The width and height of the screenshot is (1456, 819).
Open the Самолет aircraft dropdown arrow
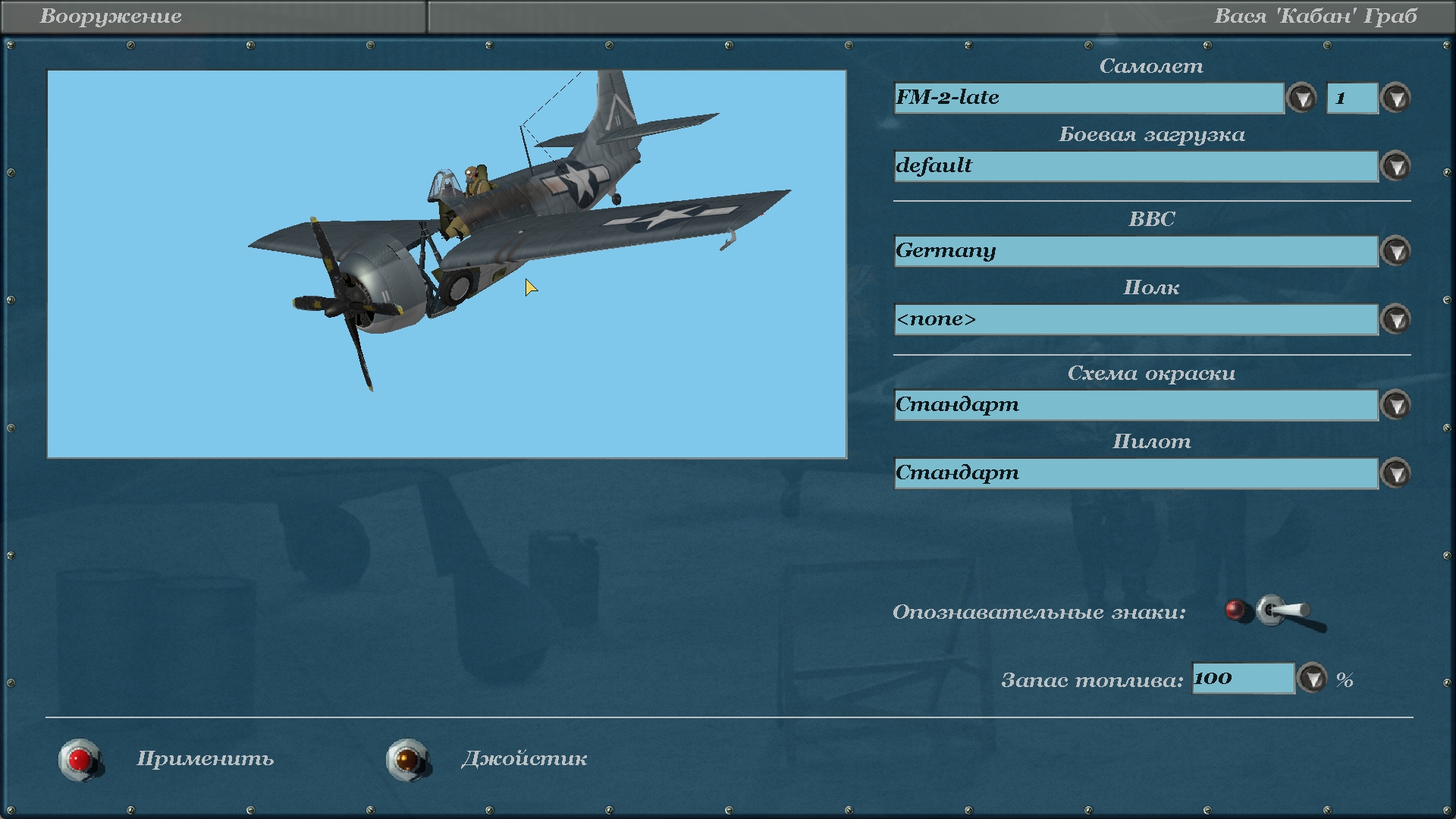tap(1302, 98)
